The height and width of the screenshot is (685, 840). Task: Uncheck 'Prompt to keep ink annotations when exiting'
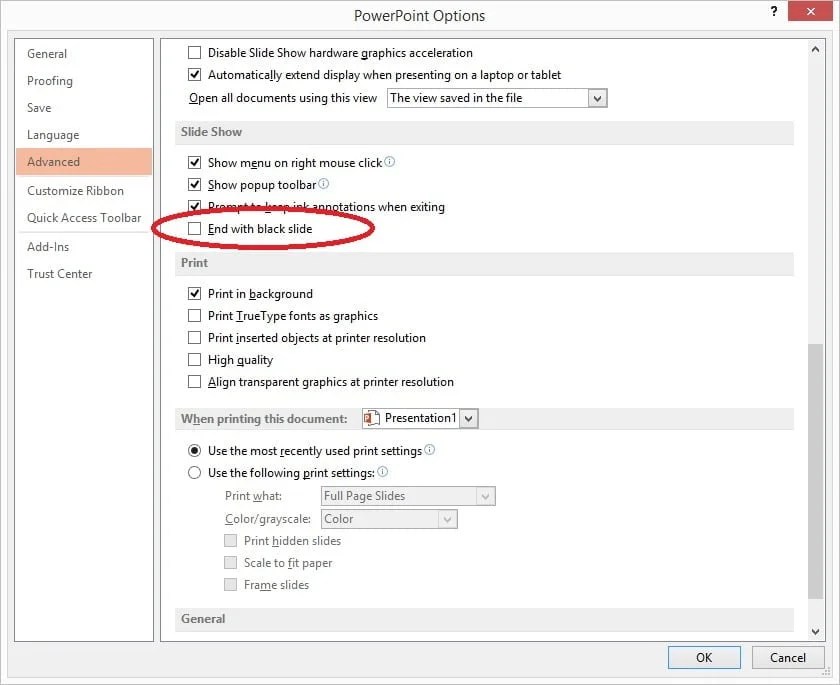click(194, 206)
